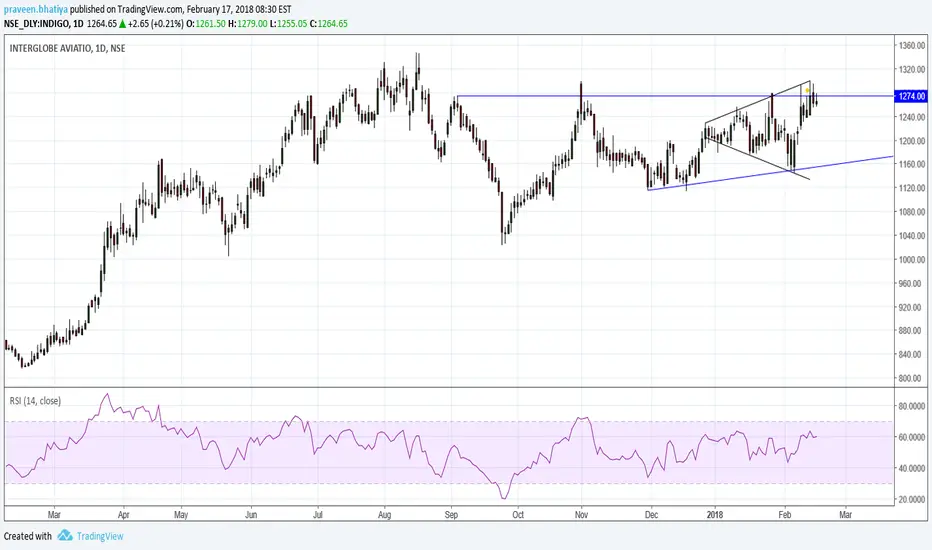The height and width of the screenshot is (550, 932).
Task: Click the RSI (14, close) indicator label
Action: (35, 401)
